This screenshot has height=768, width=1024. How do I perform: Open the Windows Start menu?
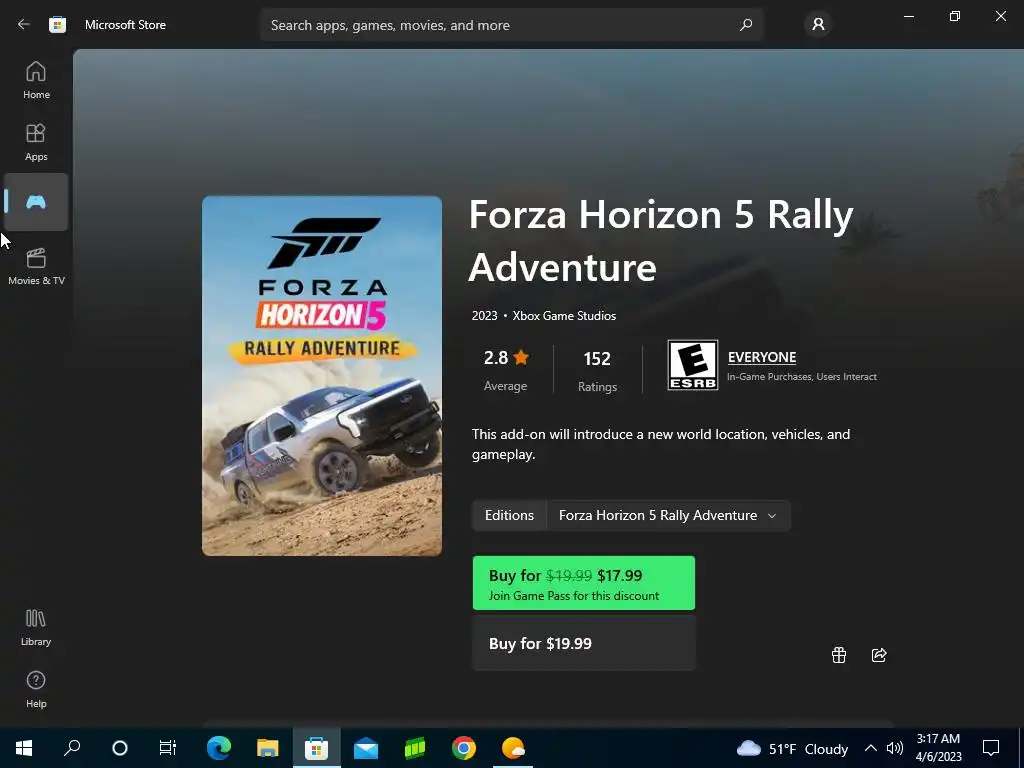tap(24, 748)
